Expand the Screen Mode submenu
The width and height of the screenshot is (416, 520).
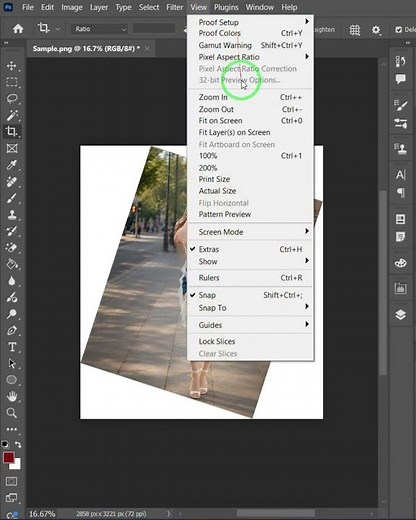tap(250, 232)
